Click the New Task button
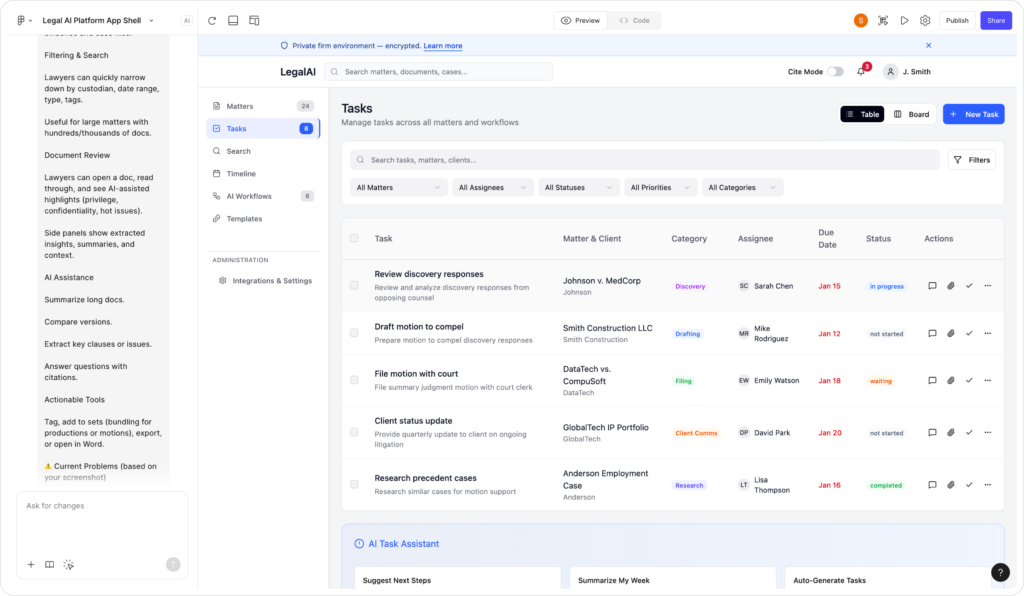This screenshot has height=596, width=1024. [973, 115]
